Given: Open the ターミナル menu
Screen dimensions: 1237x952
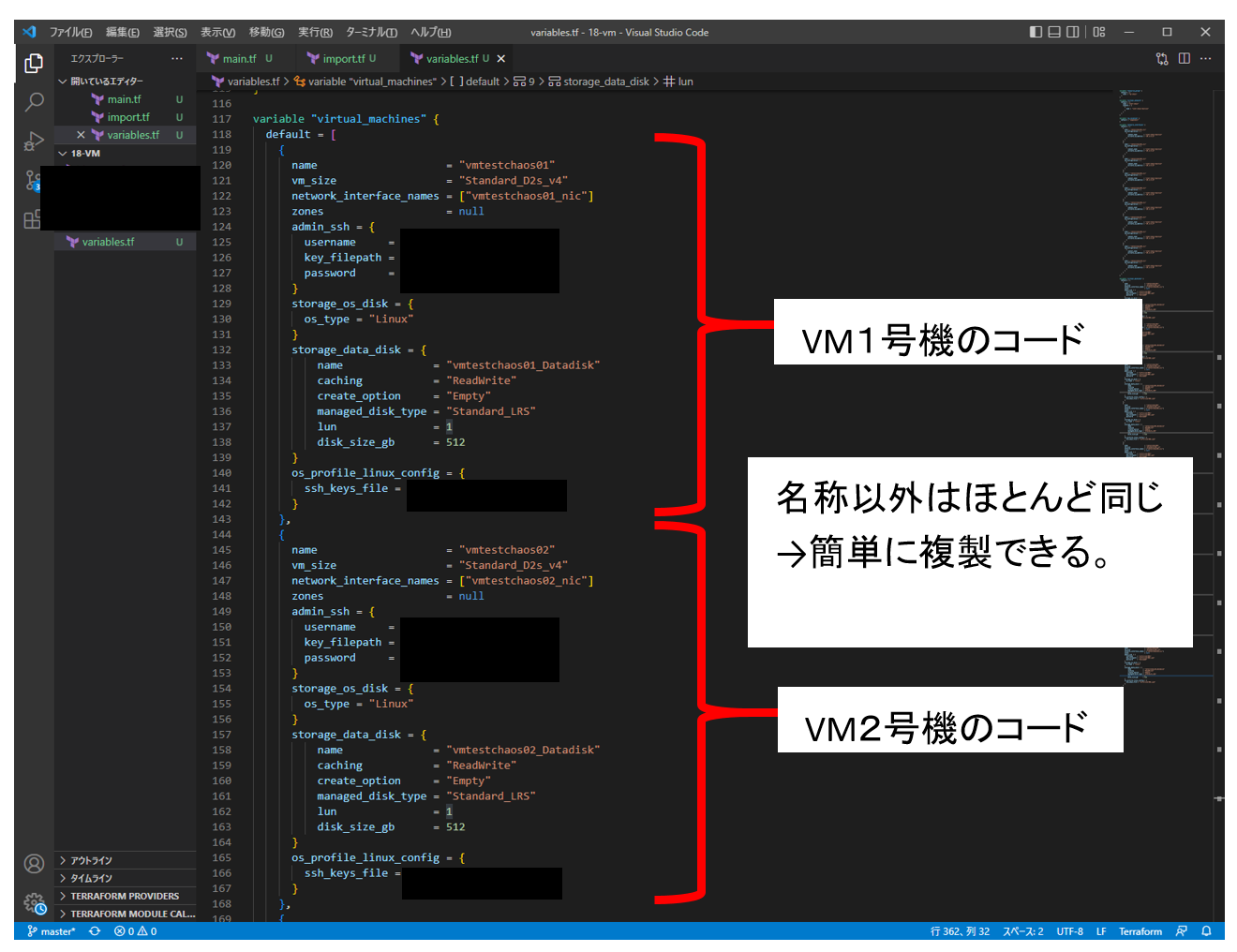Looking at the screenshot, I should 371,32.
